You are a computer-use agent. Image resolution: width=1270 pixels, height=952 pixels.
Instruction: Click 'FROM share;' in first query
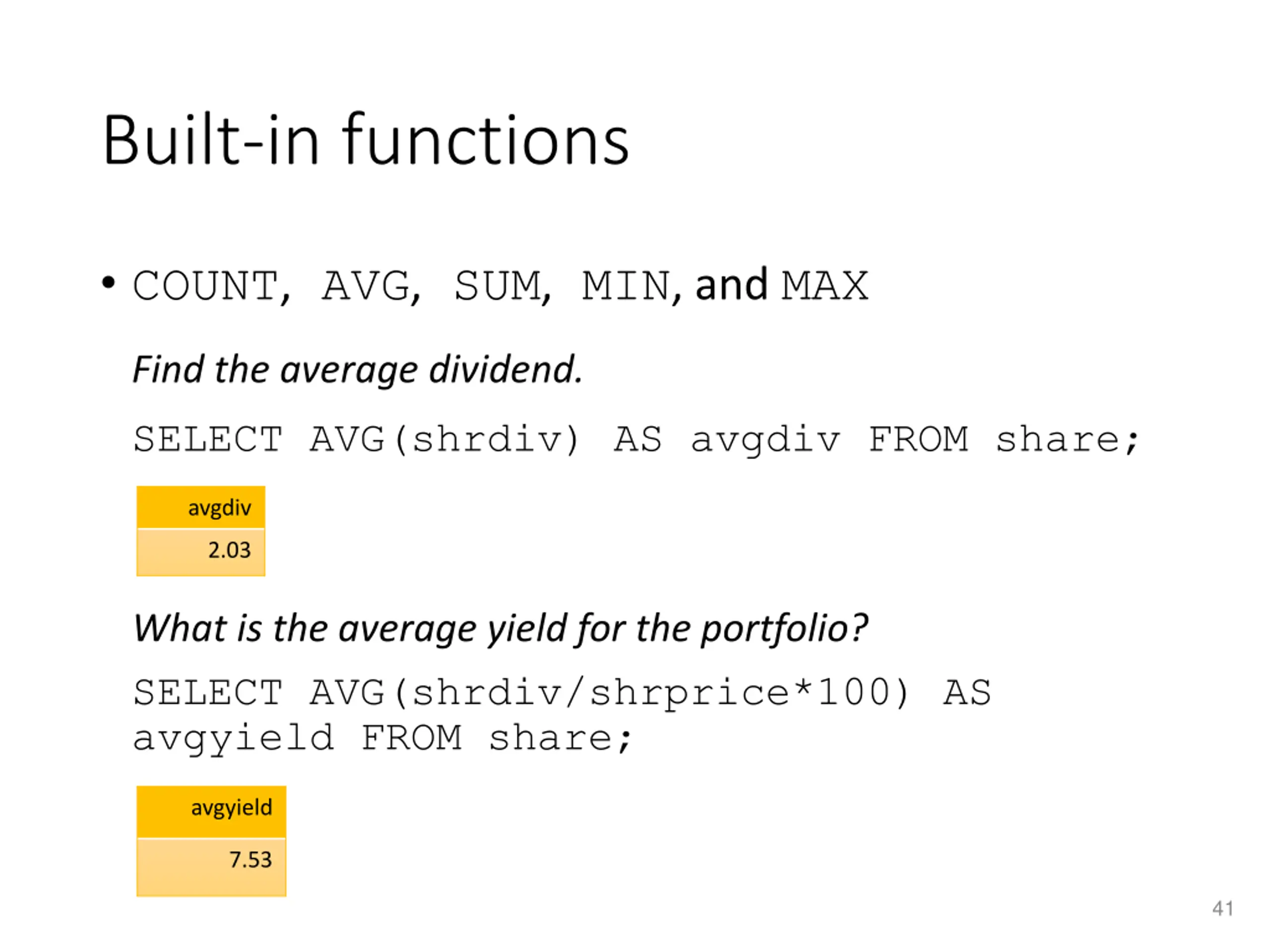click(x=1003, y=441)
